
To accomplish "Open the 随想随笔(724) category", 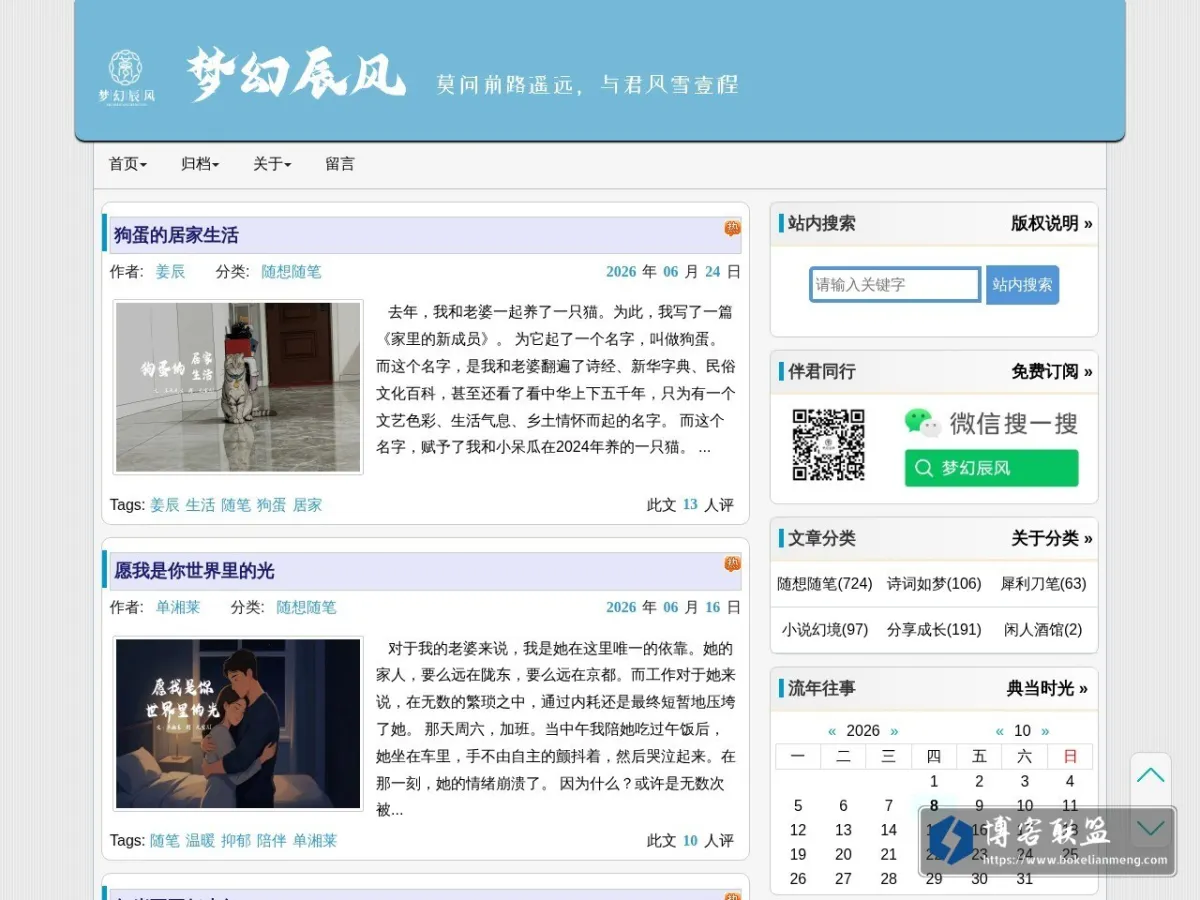I will pos(825,584).
